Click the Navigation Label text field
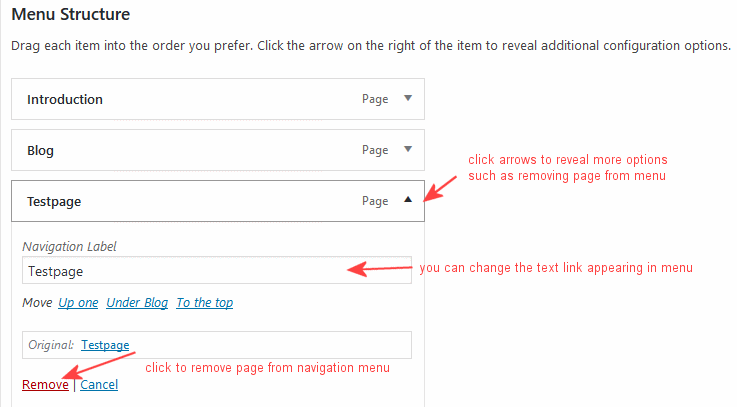This screenshot has width=737, height=407. (x=217, y=270)
